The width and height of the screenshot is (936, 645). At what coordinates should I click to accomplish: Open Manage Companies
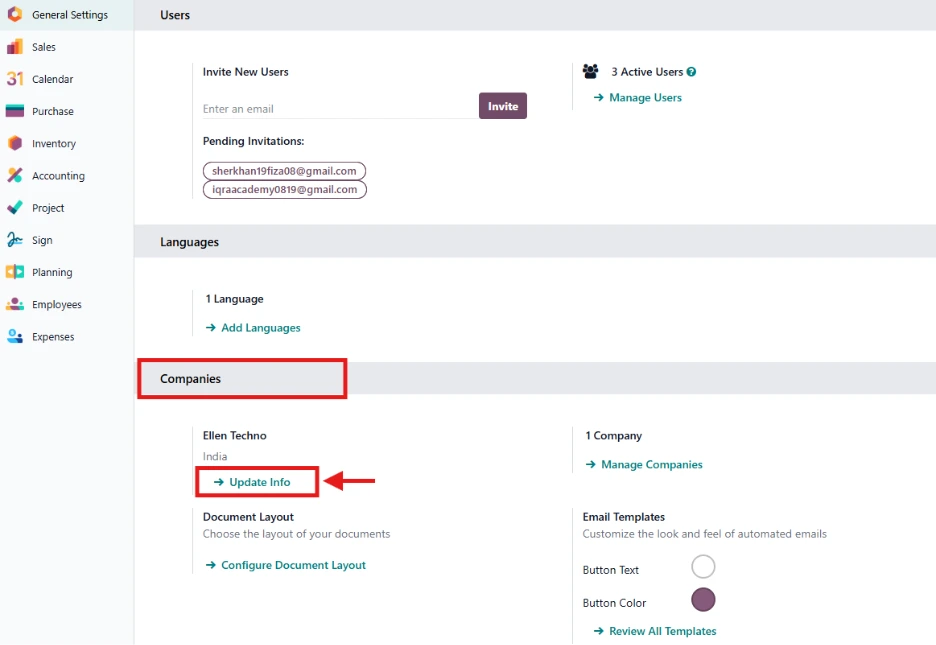(x=651, y=464)
